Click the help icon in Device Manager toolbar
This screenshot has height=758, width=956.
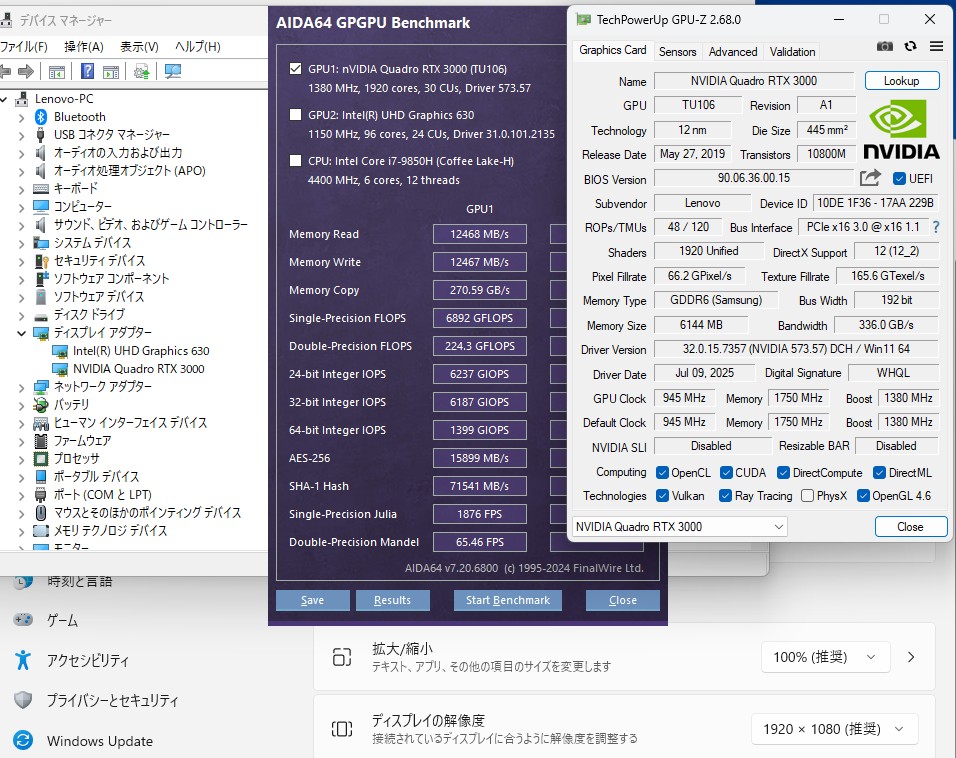point(87,71)
